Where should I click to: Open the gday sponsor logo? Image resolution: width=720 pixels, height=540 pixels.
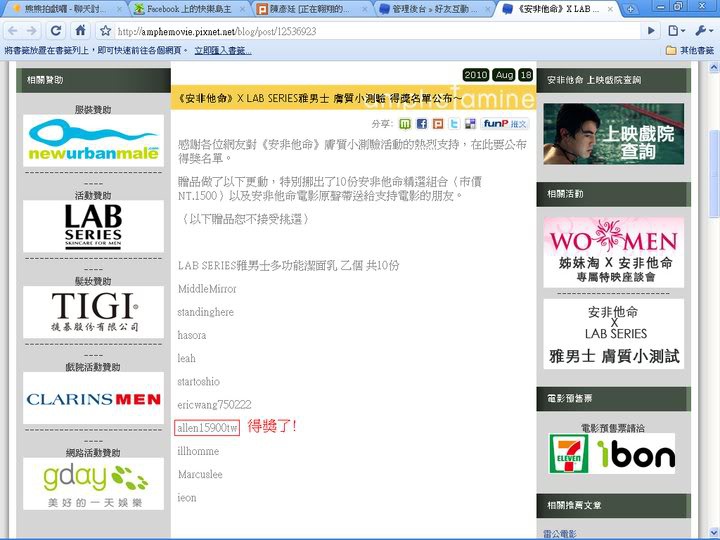pyautogui.click(x=93, y=484)
